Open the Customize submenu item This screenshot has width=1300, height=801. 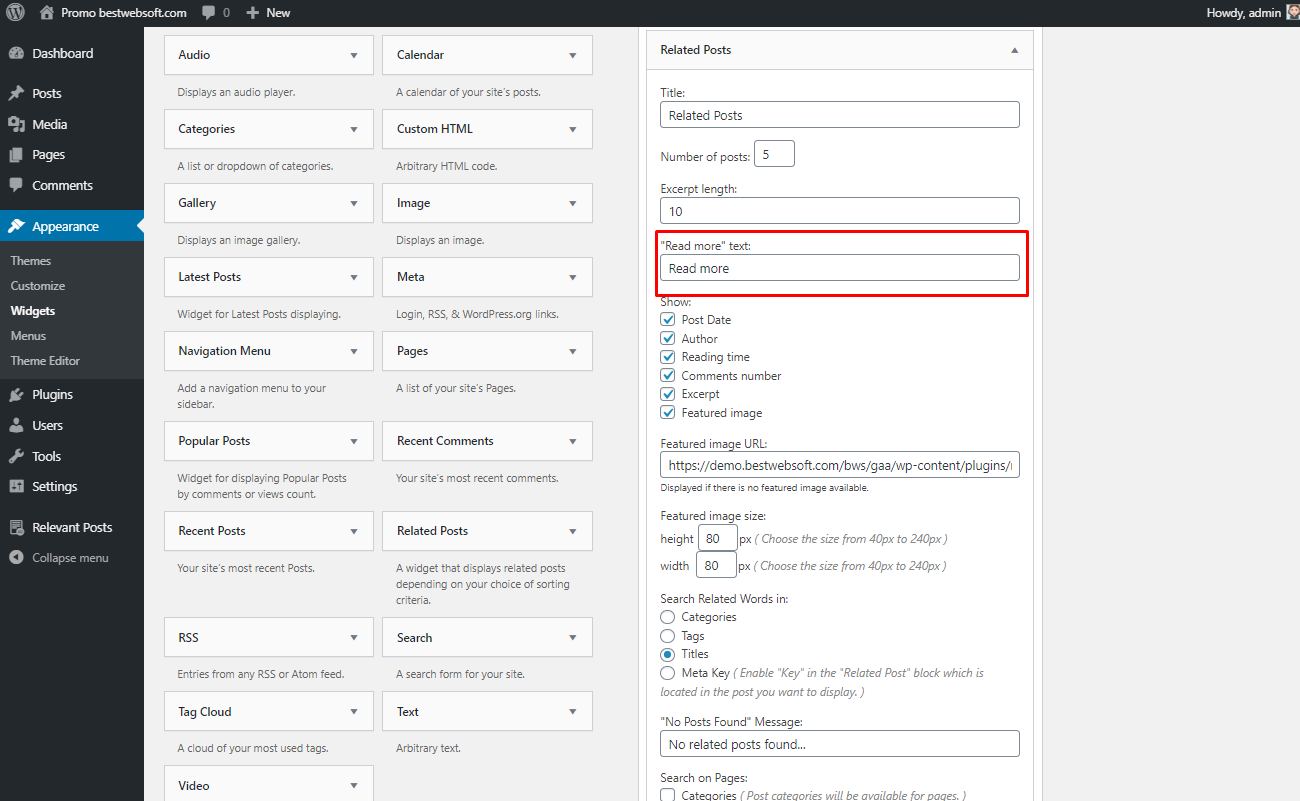[x=38, y=286]
